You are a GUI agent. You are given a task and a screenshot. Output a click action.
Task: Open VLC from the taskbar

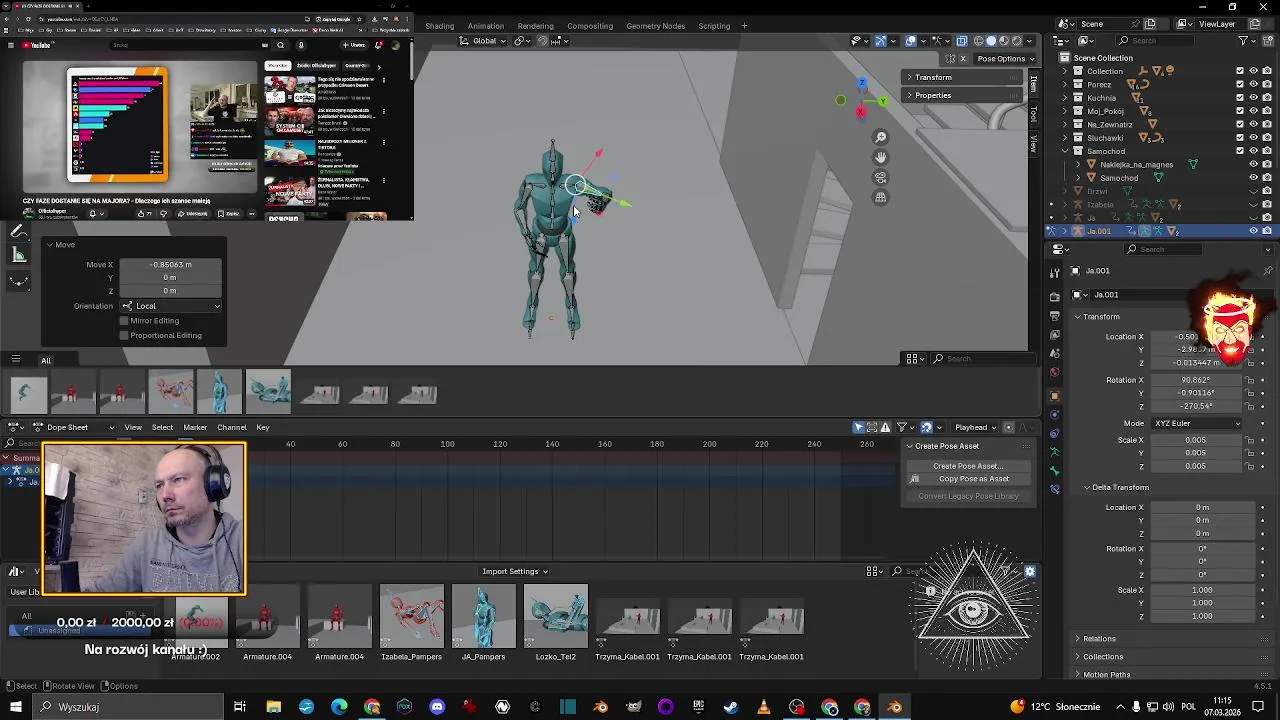[764, 707]
